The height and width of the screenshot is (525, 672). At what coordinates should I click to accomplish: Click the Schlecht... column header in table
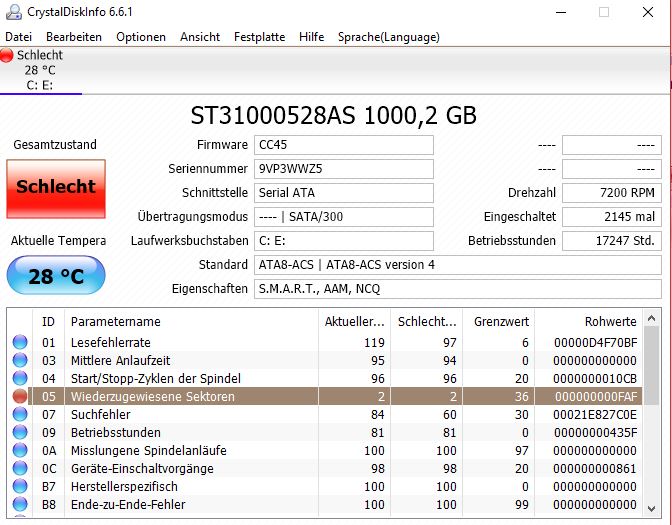pyautogui.click(x=426, y=321)
